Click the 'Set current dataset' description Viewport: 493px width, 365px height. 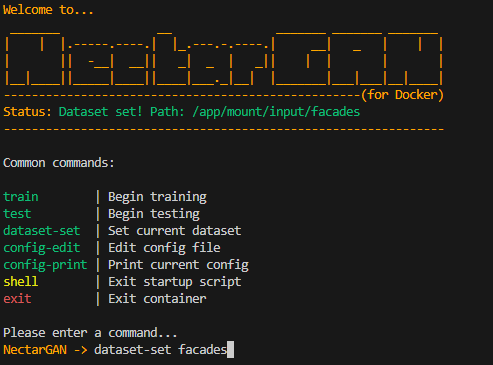click(175, 231)
